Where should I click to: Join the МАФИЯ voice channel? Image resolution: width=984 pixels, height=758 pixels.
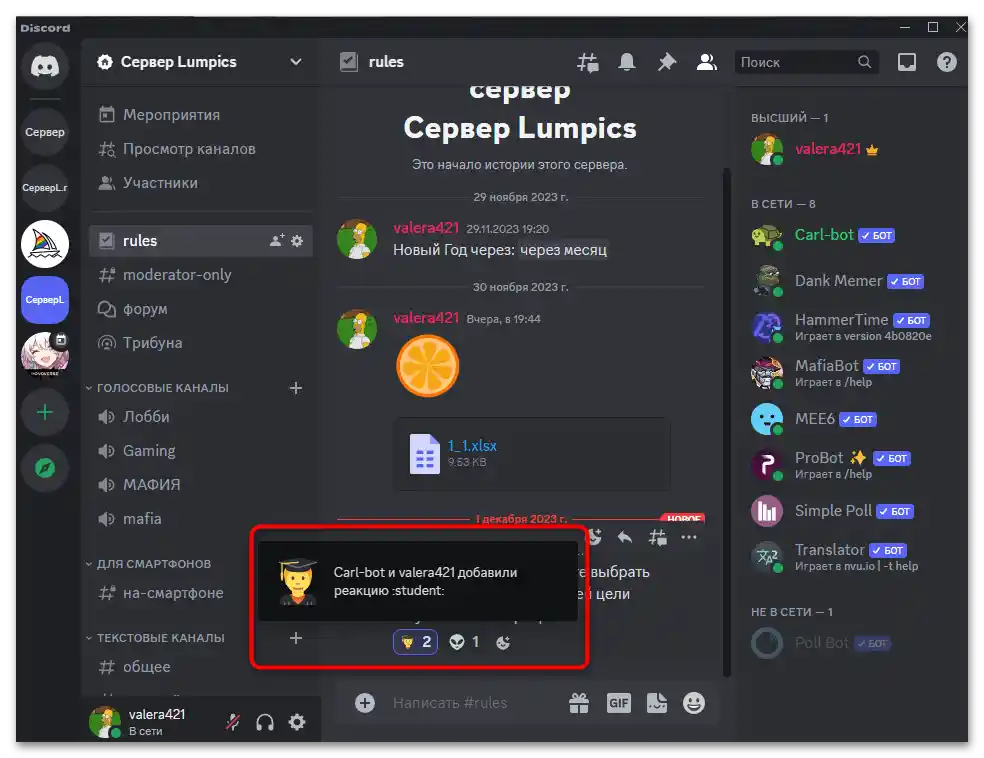point(201,484)
